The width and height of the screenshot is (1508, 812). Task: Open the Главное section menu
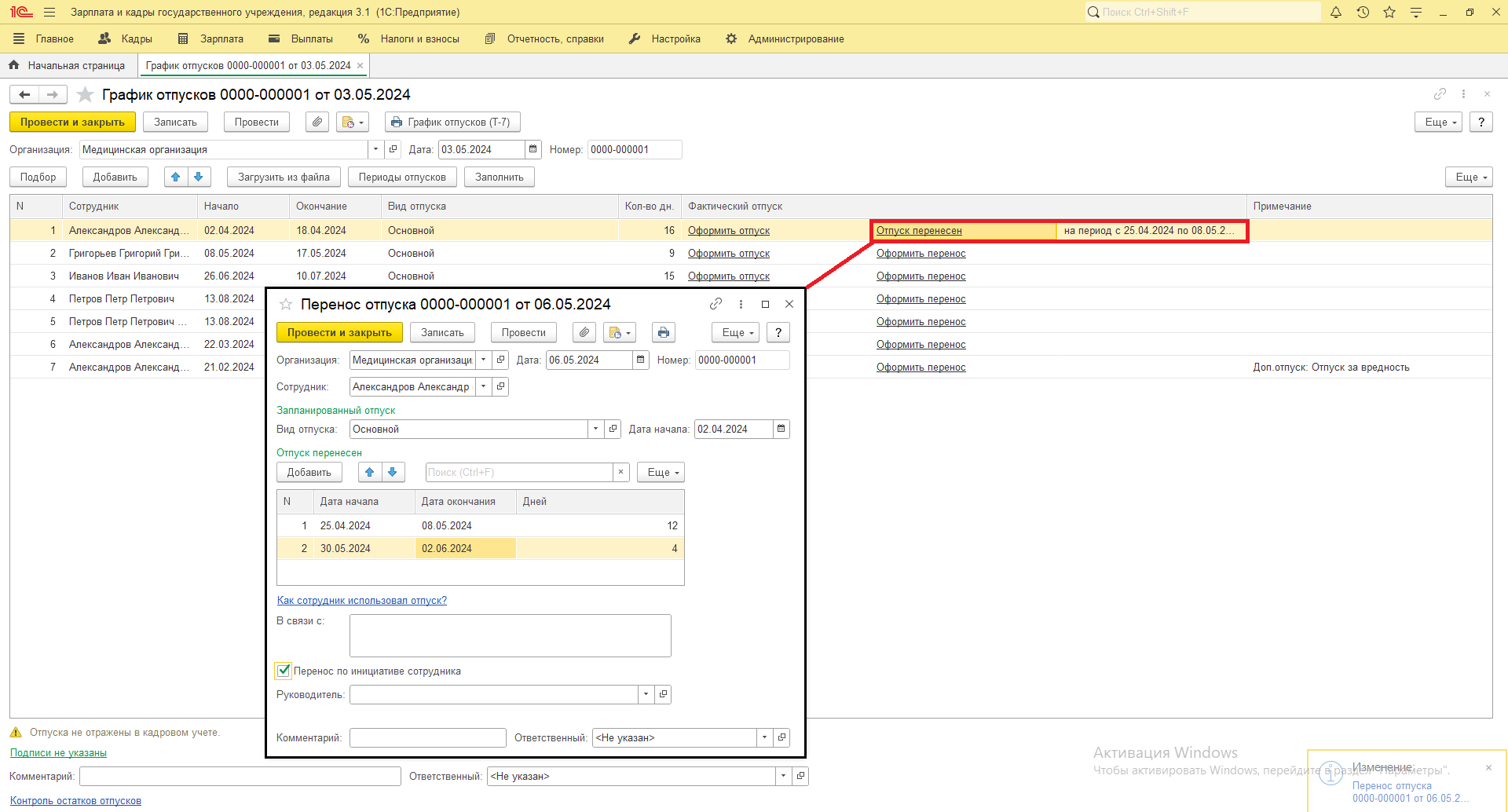44,39
